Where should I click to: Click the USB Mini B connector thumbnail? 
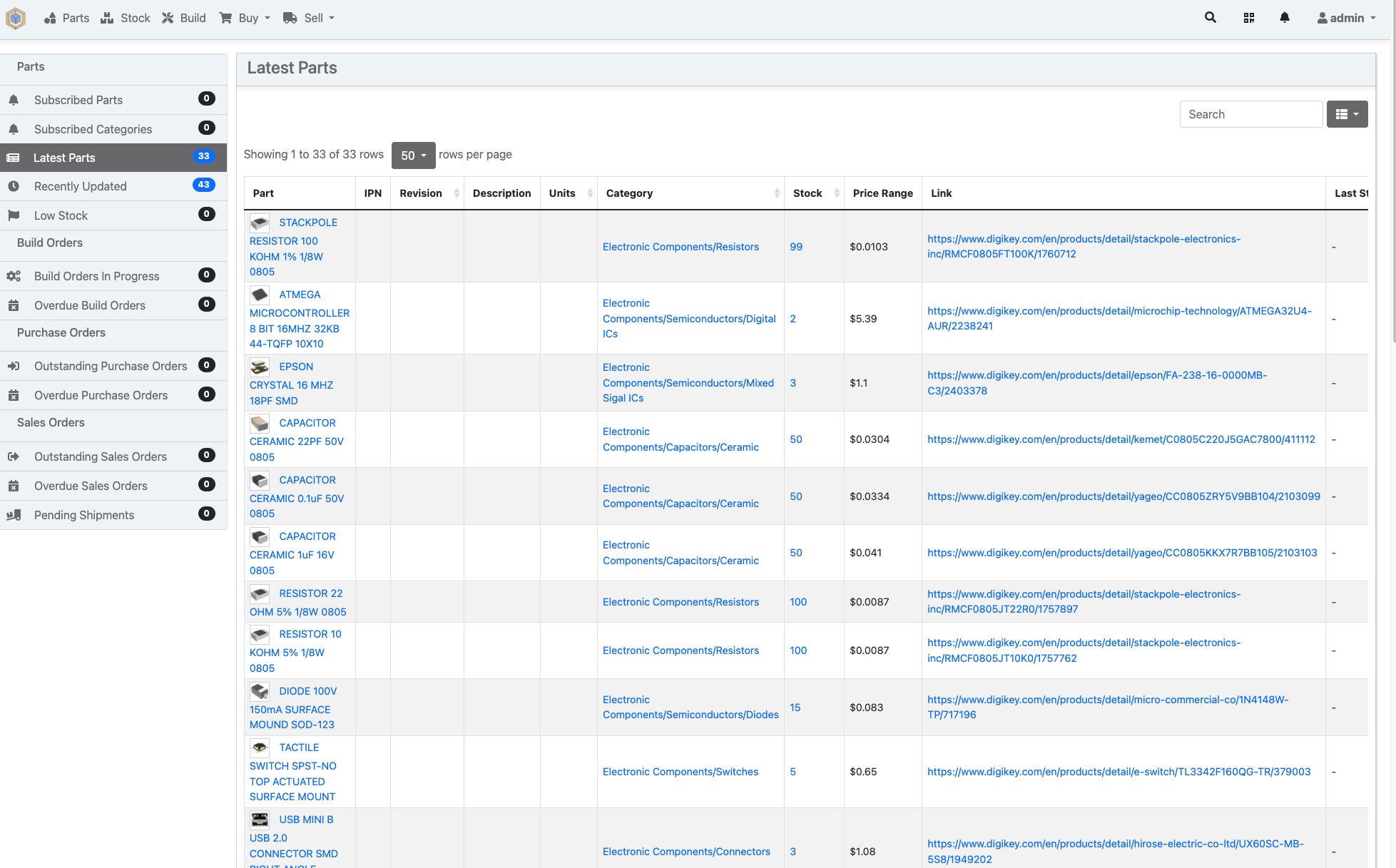pyautogui.click(x=260, y=820)
